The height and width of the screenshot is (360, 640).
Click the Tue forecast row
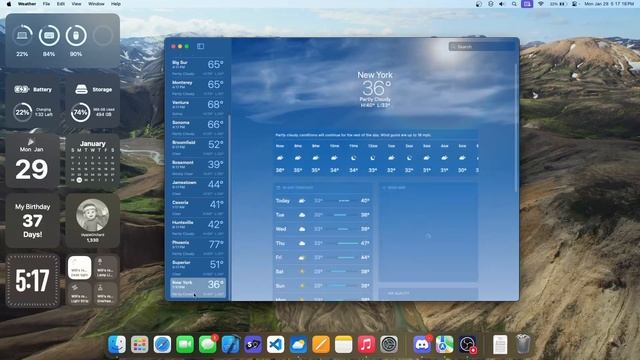pos(322,215)
